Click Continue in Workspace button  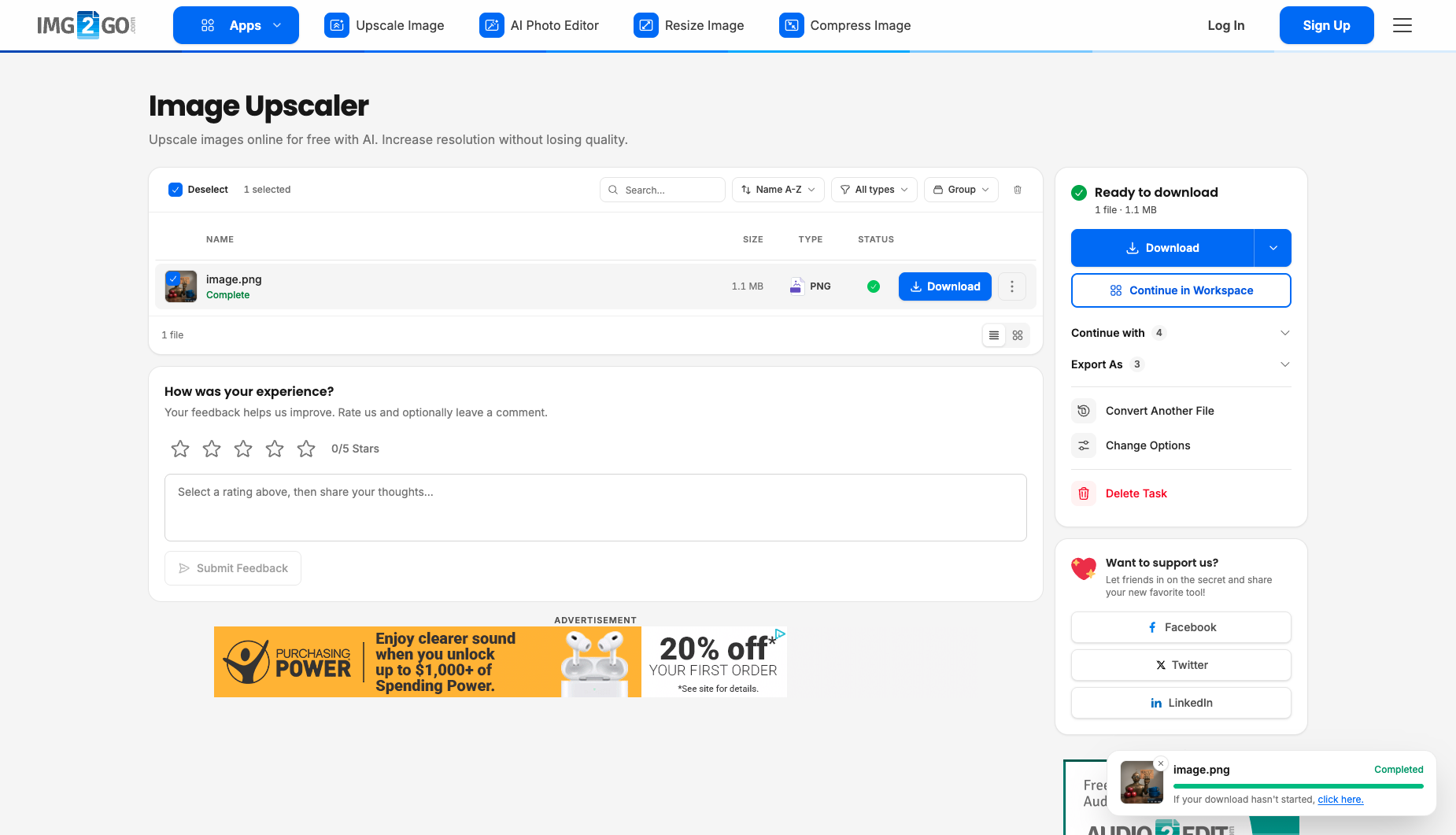[1181, 290]
